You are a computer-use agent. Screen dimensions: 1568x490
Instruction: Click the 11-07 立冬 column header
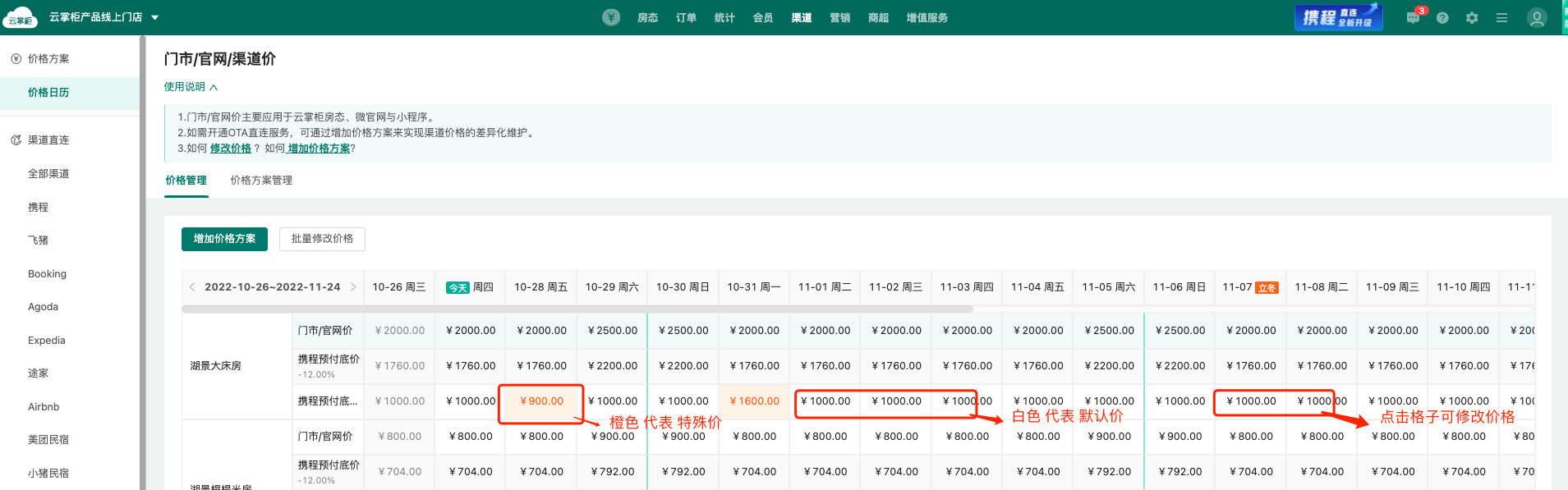tap(1250, 287)
